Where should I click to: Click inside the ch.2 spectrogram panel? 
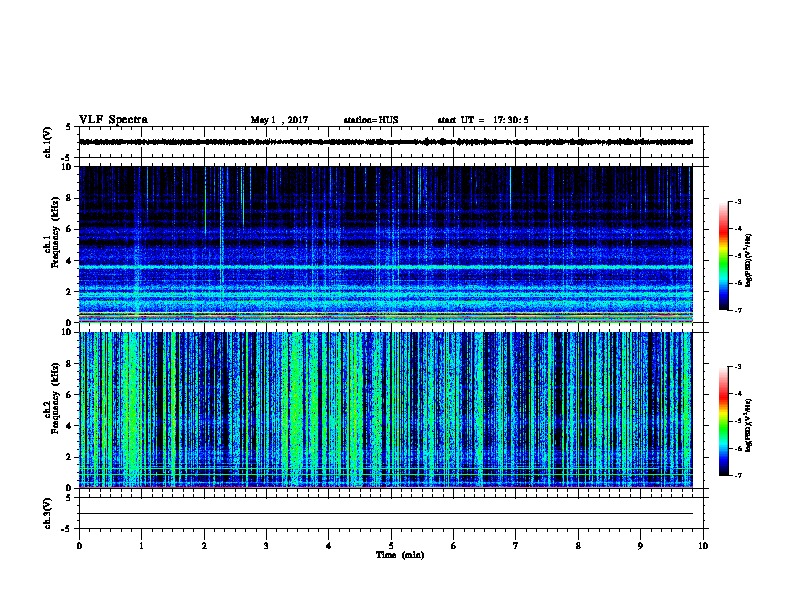pyautogui.click(x=386, y=410)
